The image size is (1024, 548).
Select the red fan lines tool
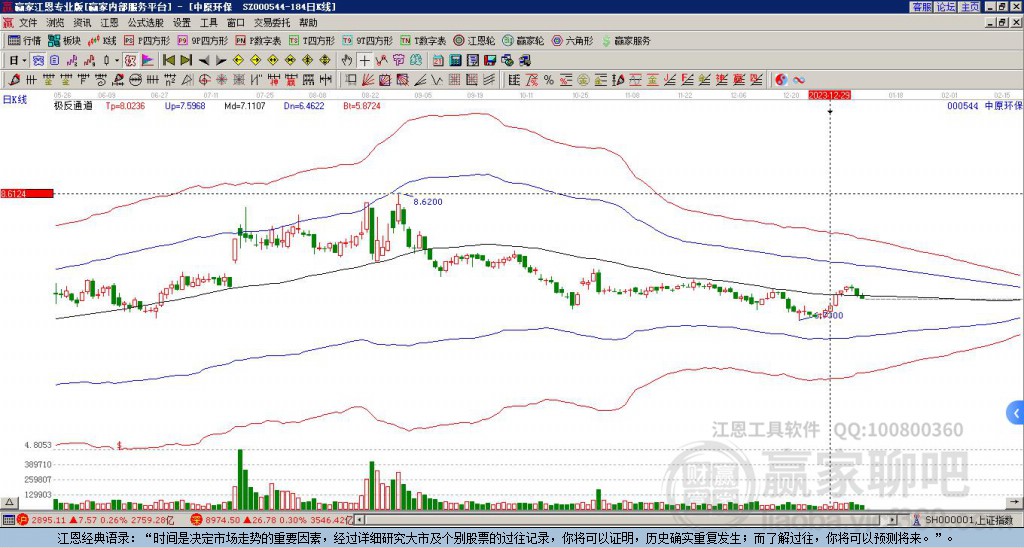point(368,80)
